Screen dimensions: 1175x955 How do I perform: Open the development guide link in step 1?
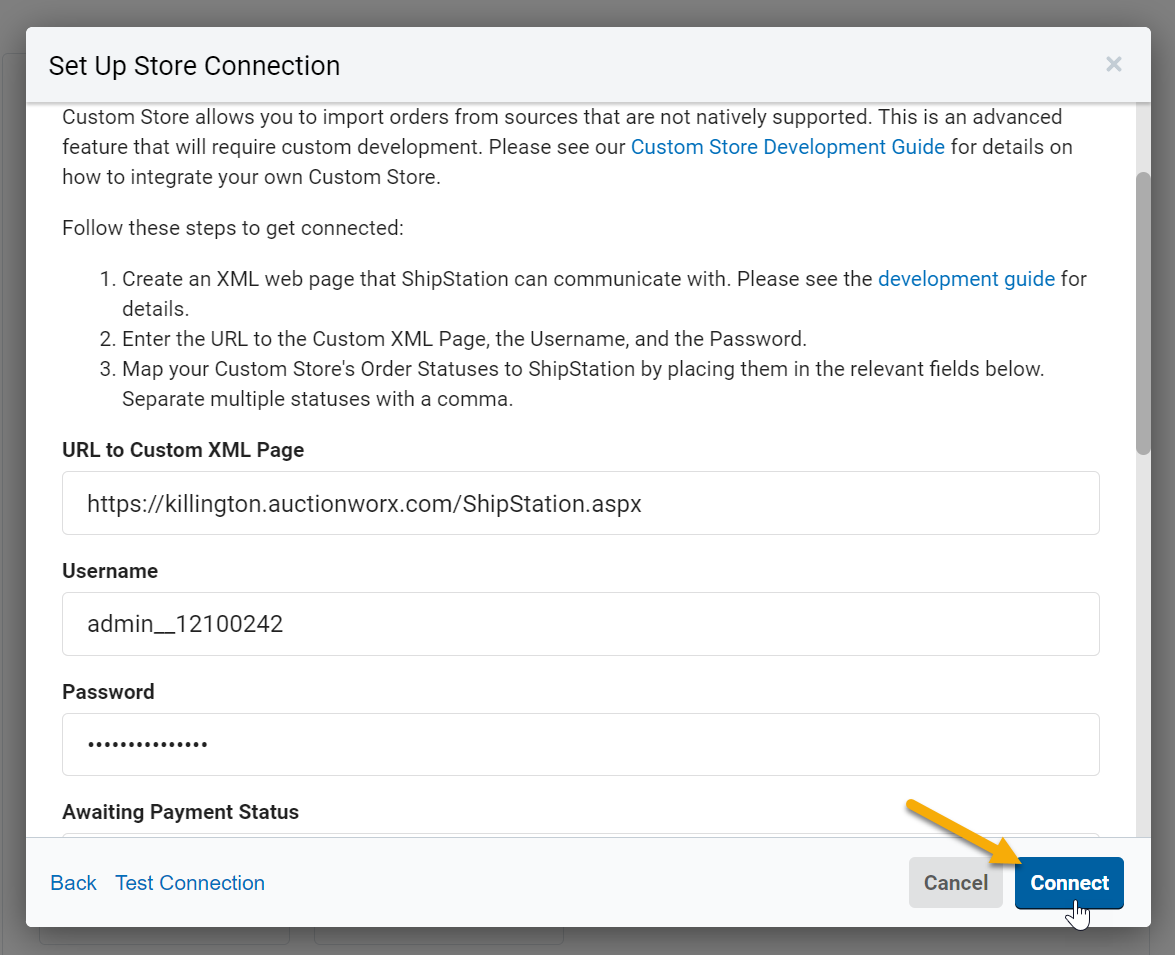click(966, 279)
